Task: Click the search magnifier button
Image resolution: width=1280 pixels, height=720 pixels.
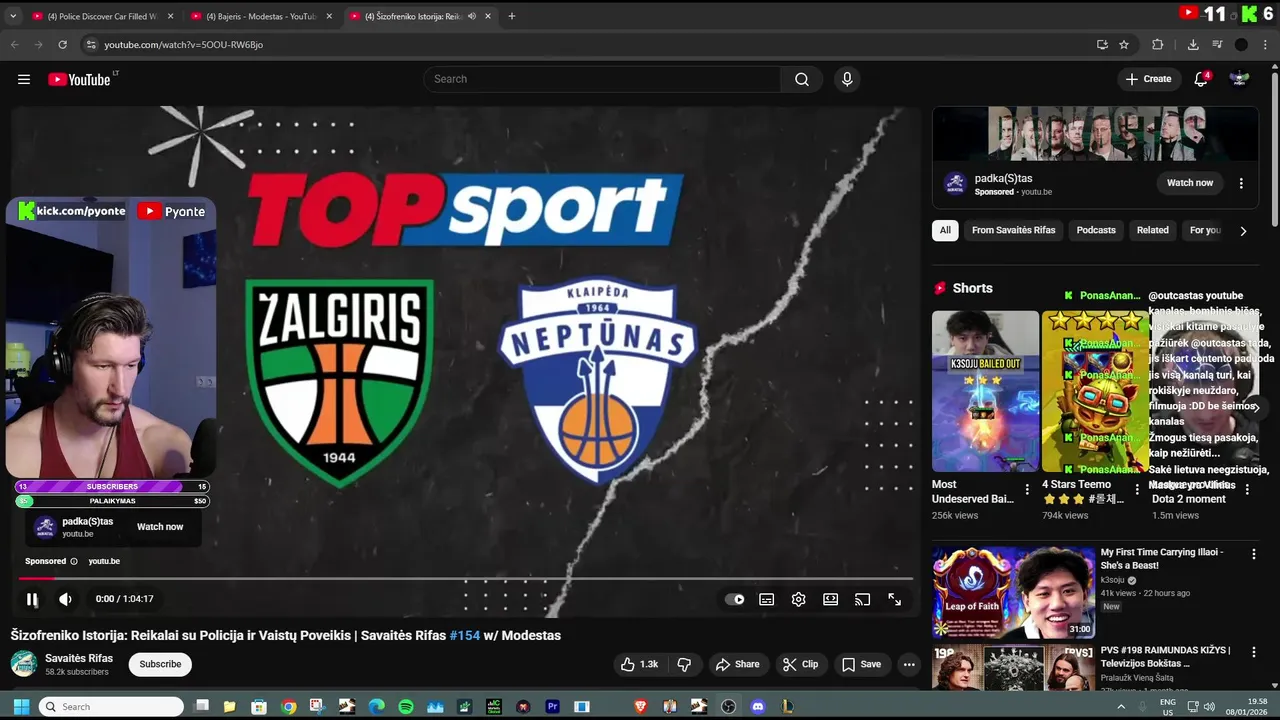Action: click(801, 79)
